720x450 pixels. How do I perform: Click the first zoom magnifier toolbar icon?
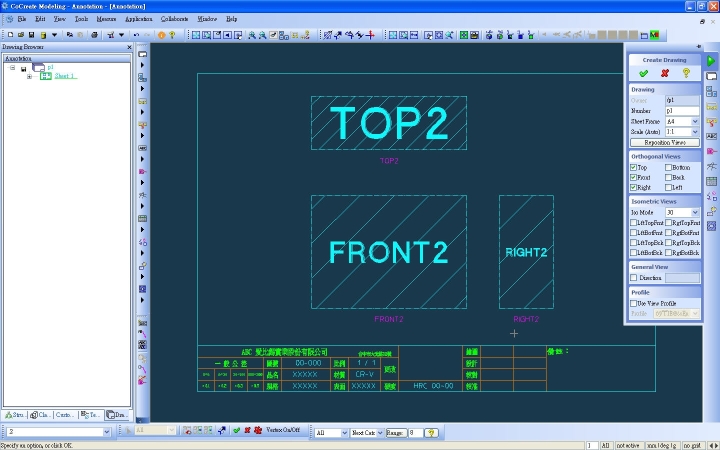[x=252, y=35]
